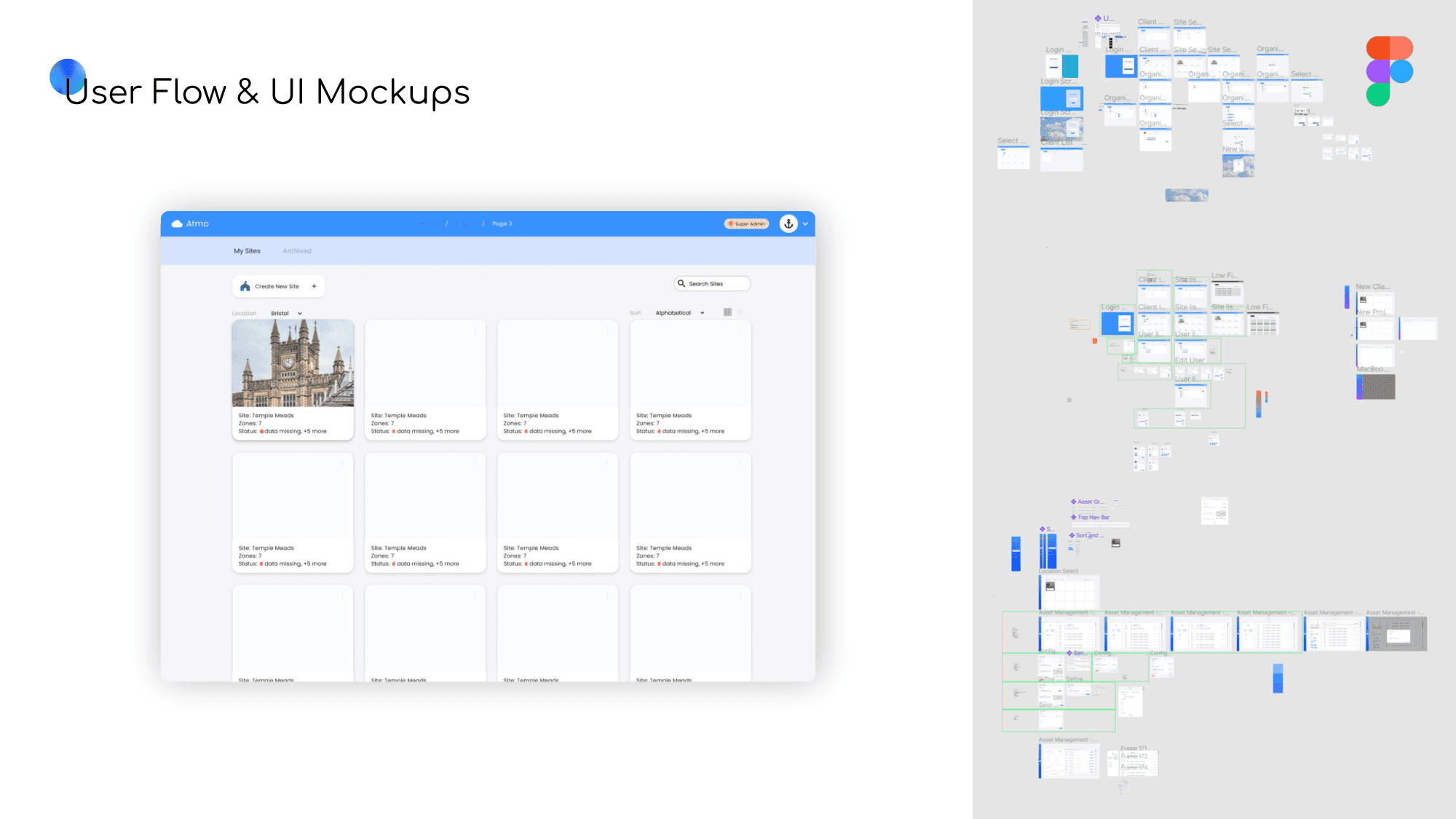Switch to the Archived tab
Screen dimensions: 1456x819
pos(297,251)
